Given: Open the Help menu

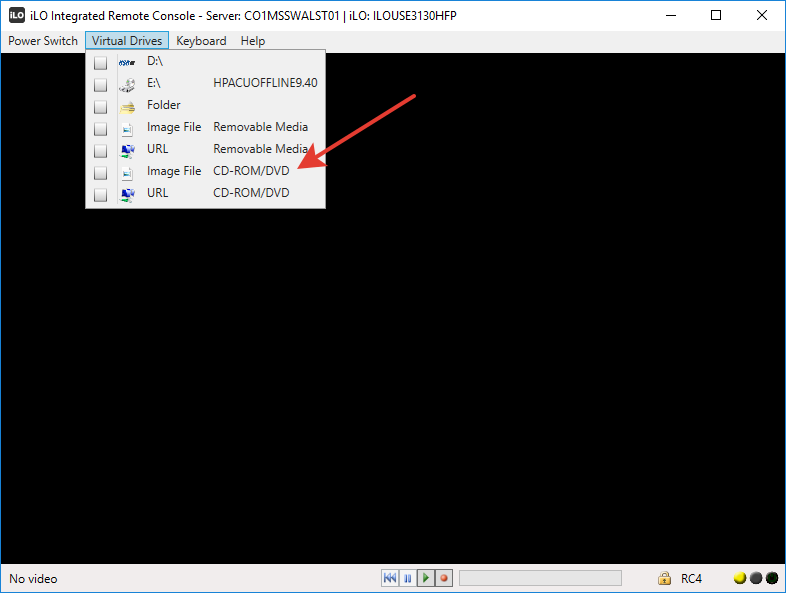Looking at the screenshot, I should click(x=253, y=41).
